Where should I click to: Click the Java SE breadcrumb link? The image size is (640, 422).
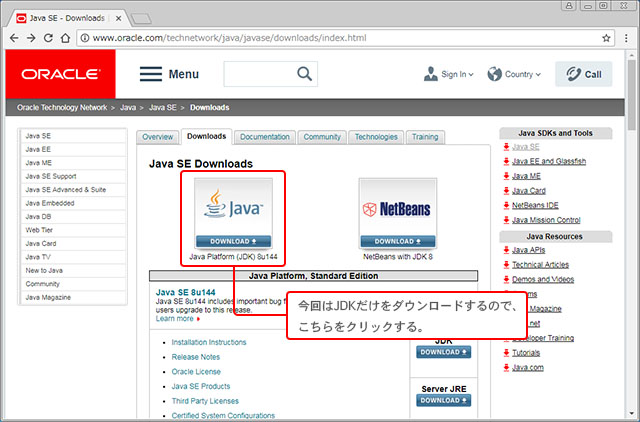pyautogui.click(x=162, y=108)
